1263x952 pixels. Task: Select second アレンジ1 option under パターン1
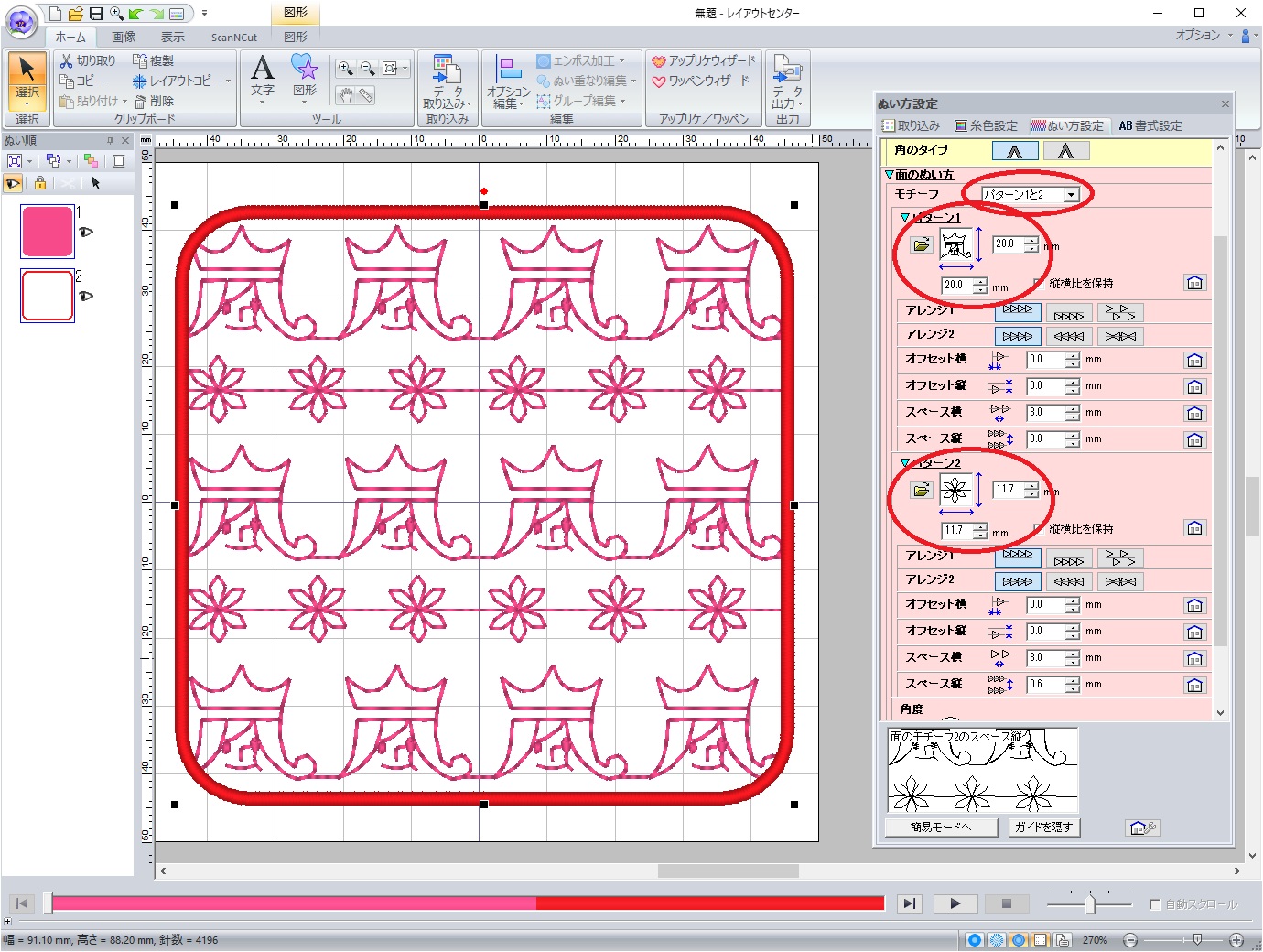1068,313
